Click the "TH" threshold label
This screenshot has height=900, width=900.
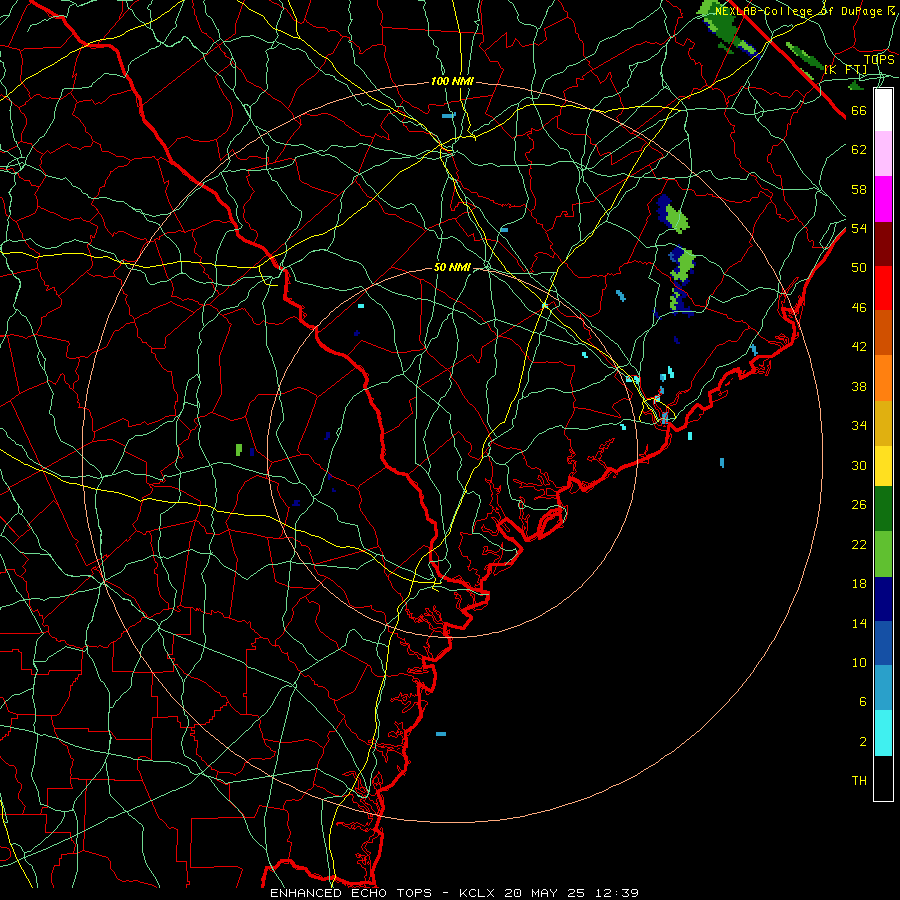(x=859, y=781)
